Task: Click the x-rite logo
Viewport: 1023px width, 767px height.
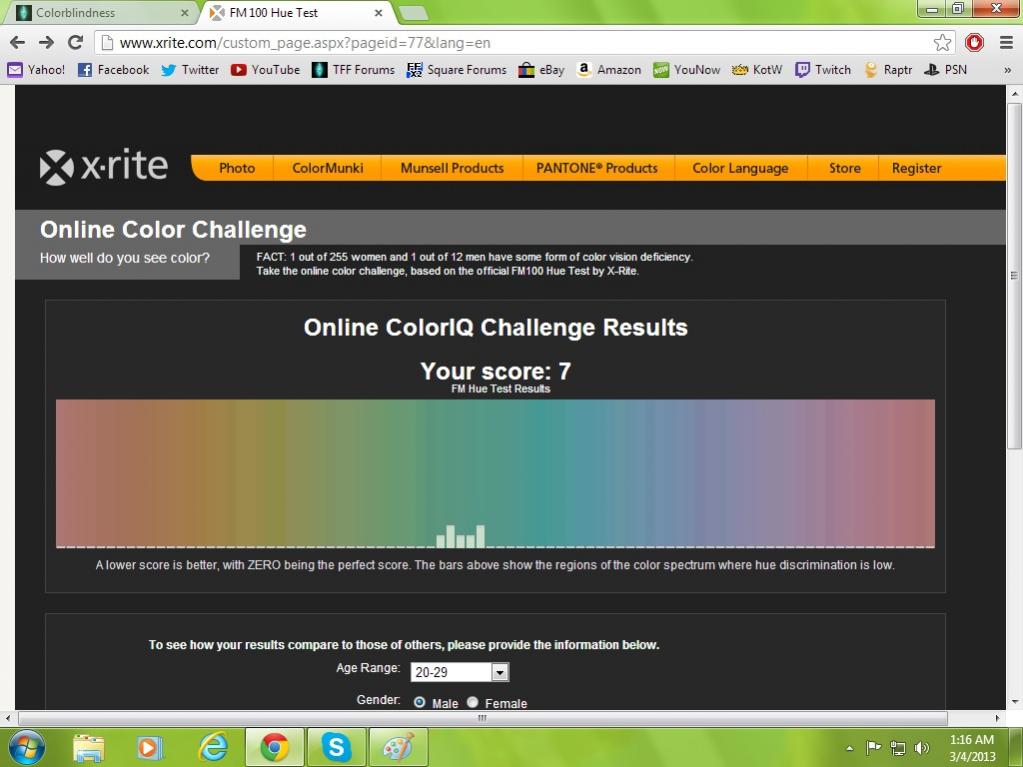Action: point(104,167)
